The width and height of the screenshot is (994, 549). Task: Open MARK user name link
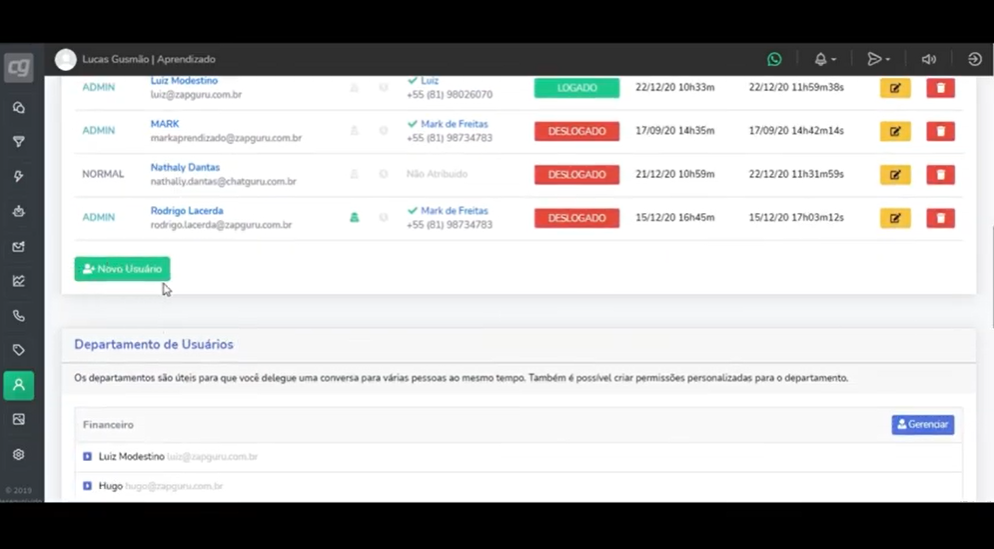pos(165,124)
